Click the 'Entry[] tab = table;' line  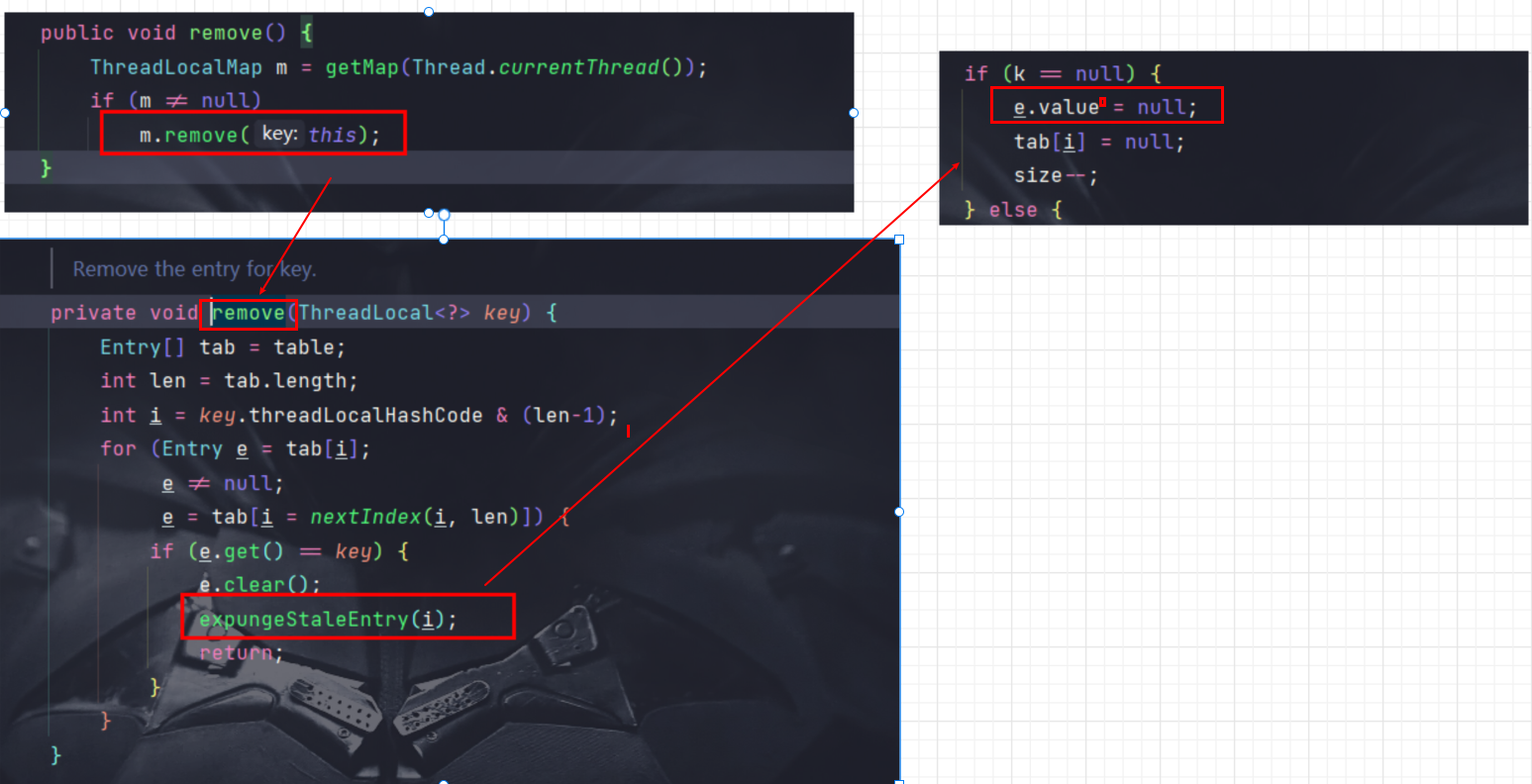223,347
